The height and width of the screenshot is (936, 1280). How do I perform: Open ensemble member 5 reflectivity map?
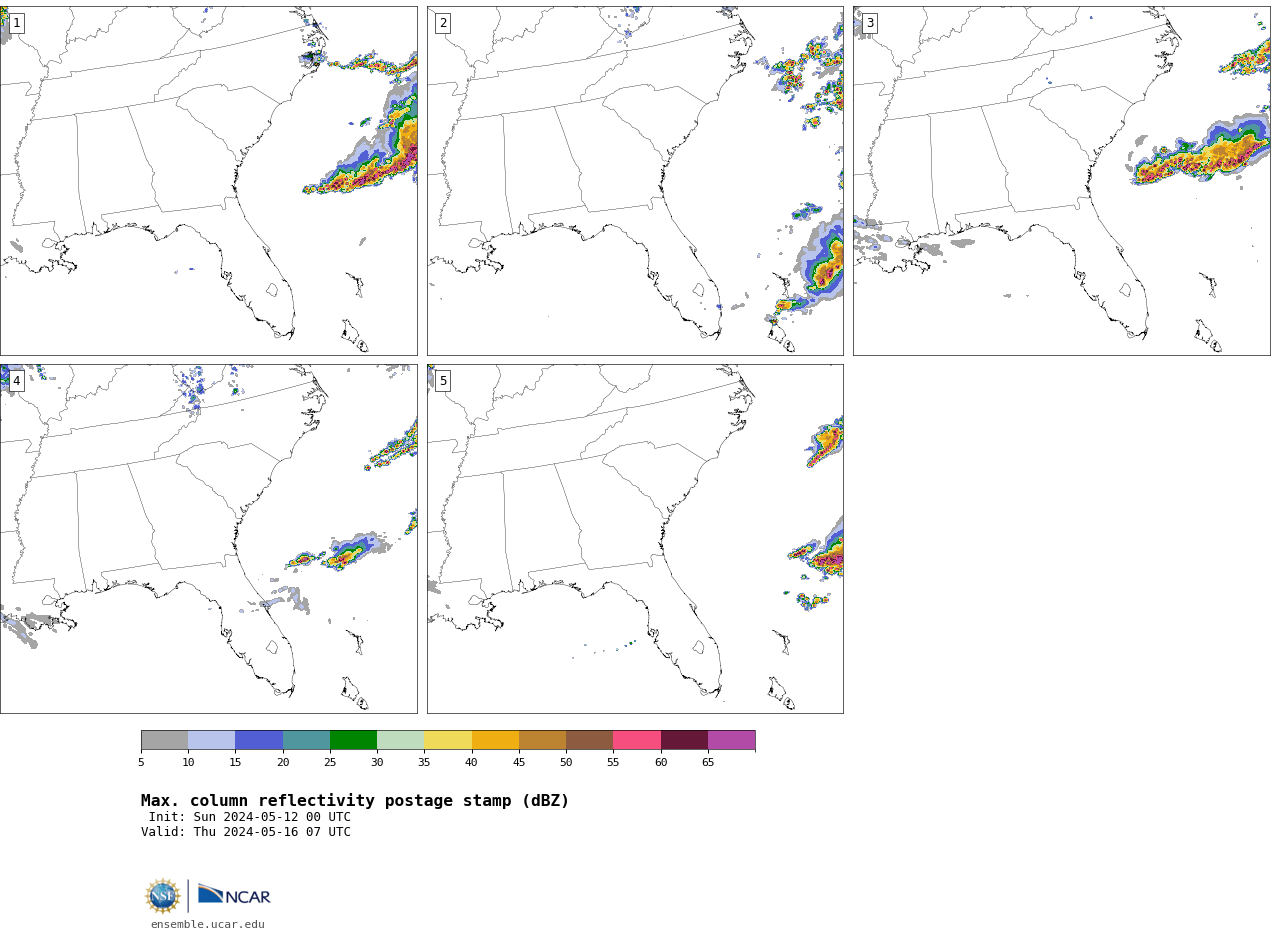click(x=635, y=539)
